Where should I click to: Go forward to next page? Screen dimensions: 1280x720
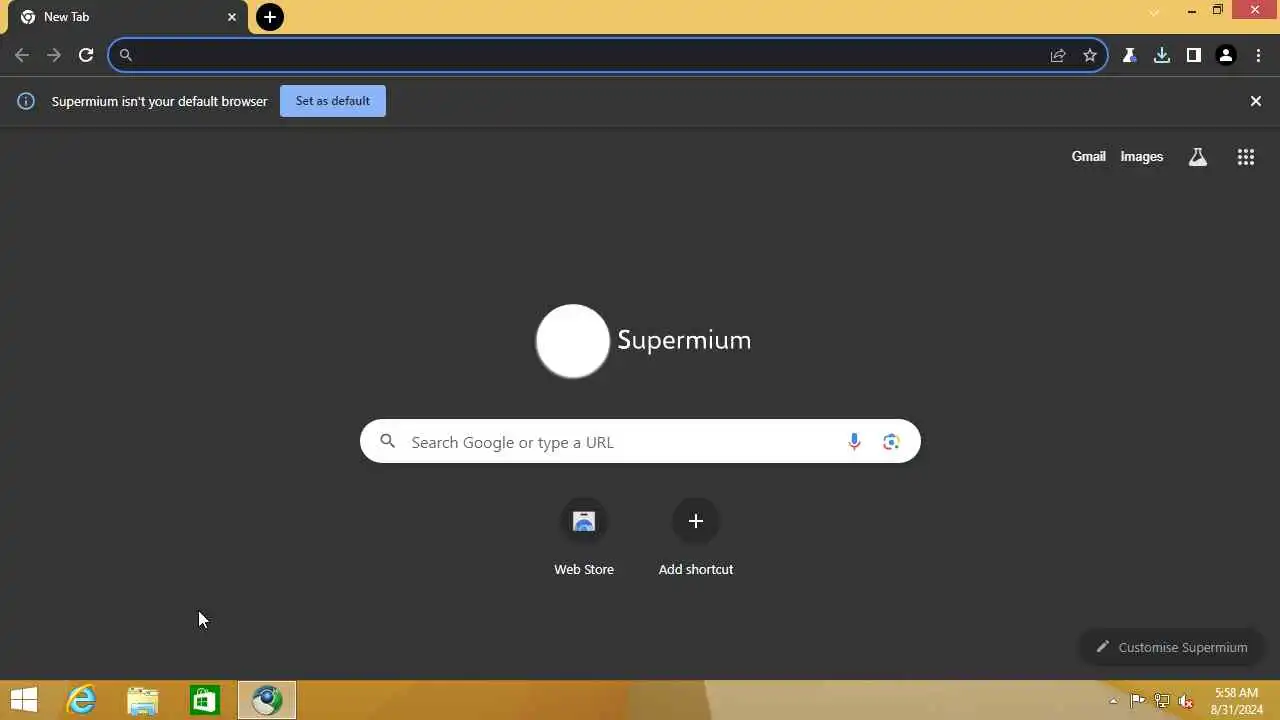click(x=54, y=55)
